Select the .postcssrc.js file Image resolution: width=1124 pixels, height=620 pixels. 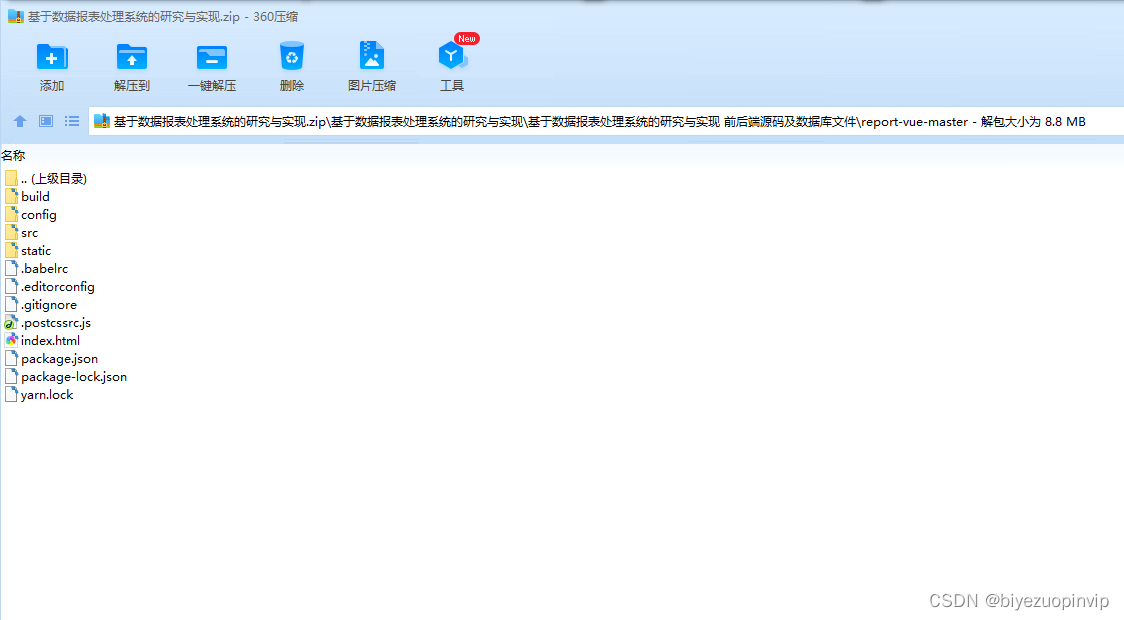click(55, 323)
